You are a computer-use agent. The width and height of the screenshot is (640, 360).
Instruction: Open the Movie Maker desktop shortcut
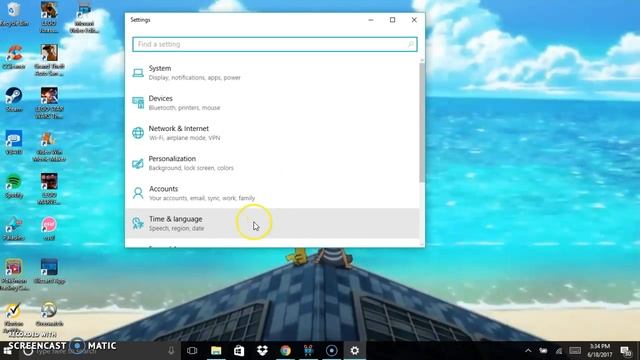tap(49, 147)
